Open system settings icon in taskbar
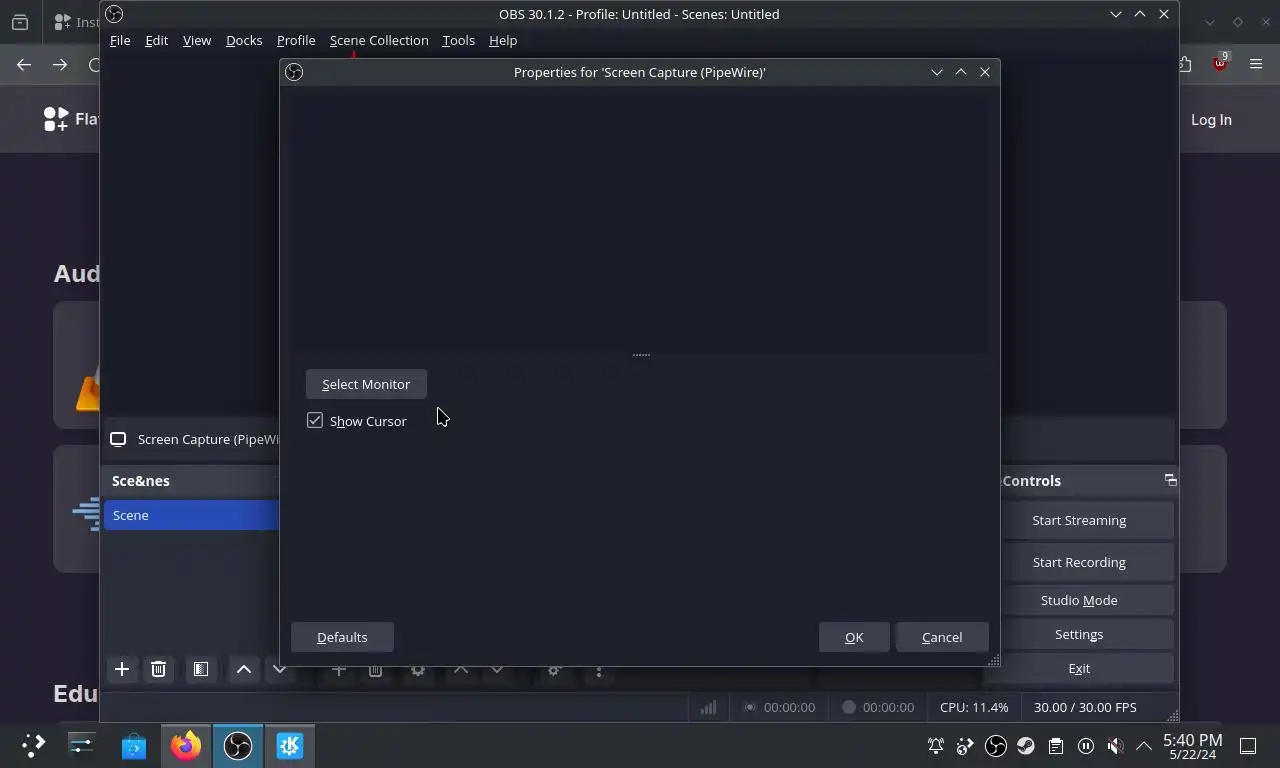This screenshot has height=768, width=1280. [x=81, y=745]
